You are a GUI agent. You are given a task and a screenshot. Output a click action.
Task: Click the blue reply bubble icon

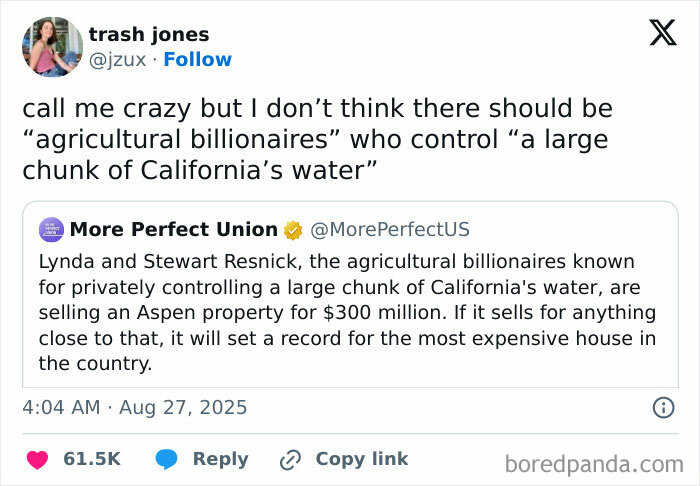point(167,460)
